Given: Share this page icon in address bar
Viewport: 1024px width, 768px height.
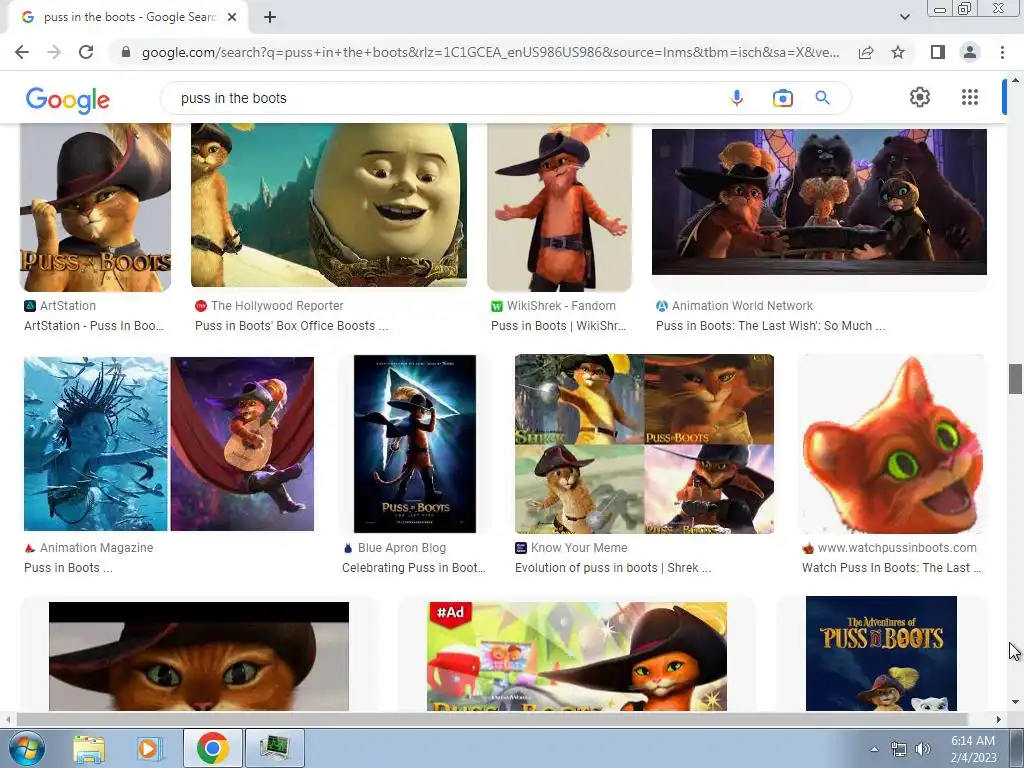Looking at the screenshot, I should (x=866, y=52).
